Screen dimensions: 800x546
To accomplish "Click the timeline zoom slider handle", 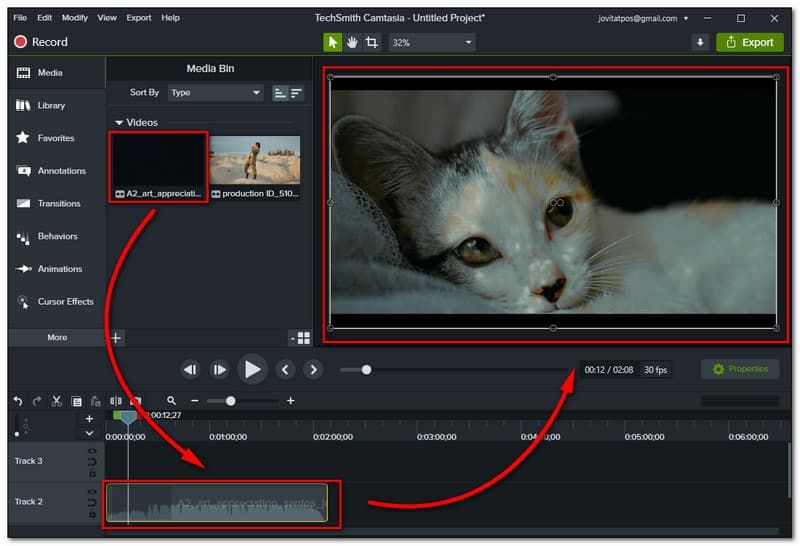I will 231,401.
